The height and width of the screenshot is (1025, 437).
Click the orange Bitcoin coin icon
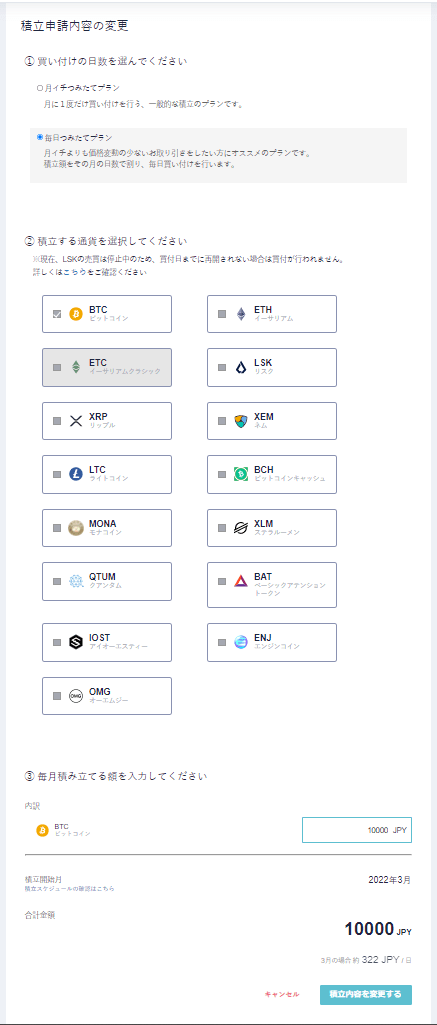(76, 314)
